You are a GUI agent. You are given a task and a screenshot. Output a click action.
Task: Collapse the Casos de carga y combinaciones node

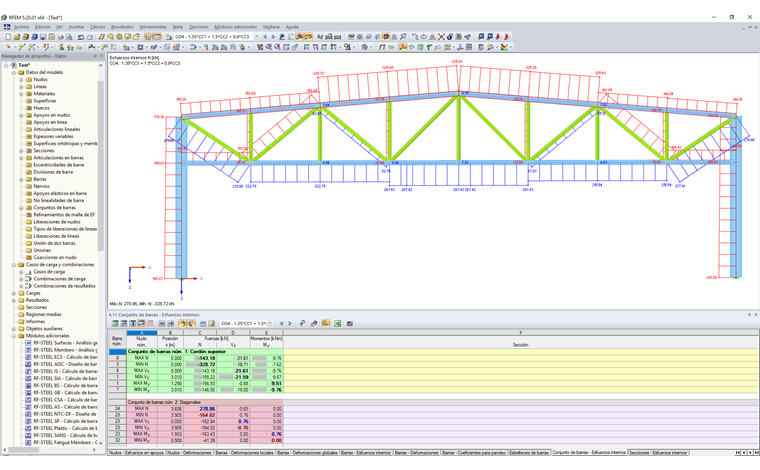(14, 265)
